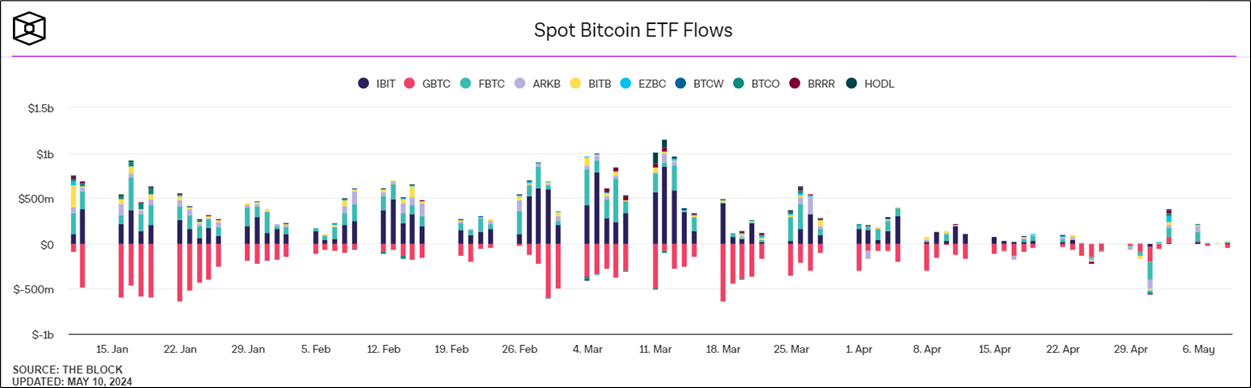
Task: Click the 6. May date label
Action: tap(1198, 350)
